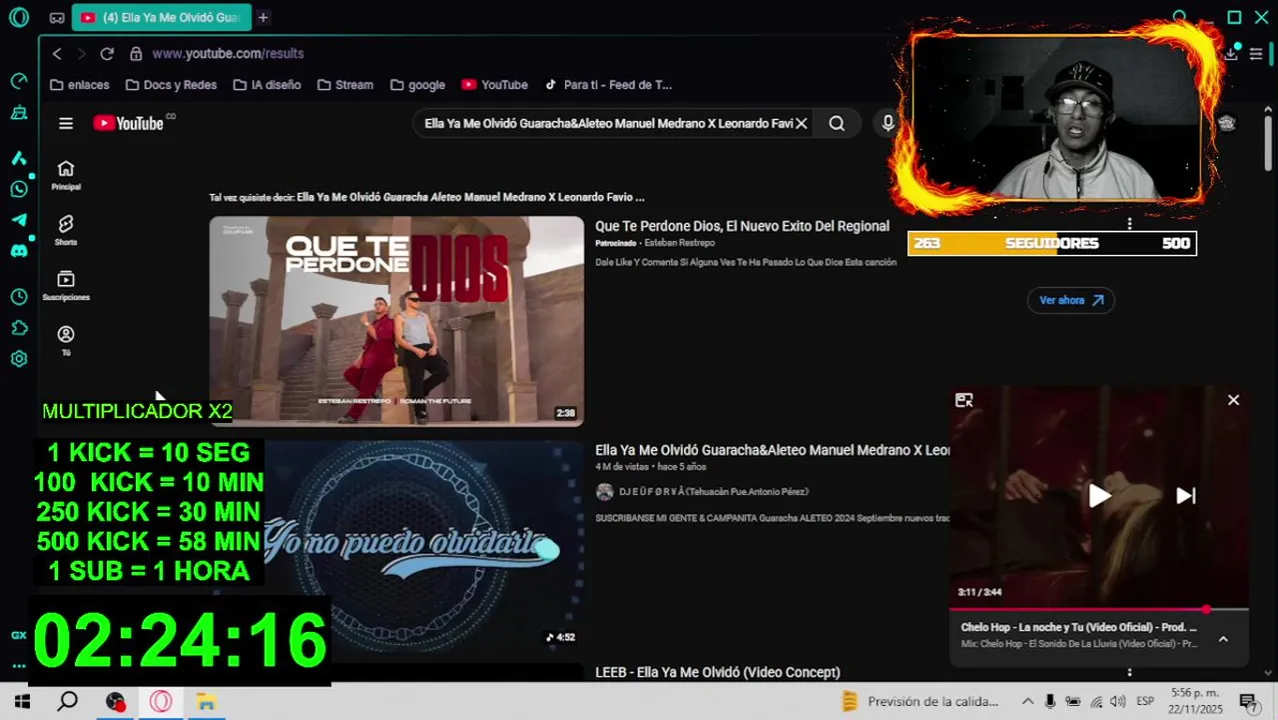Go to YouTube Principal section
This screenshot has width=1278, height=720.
(66, 175)
